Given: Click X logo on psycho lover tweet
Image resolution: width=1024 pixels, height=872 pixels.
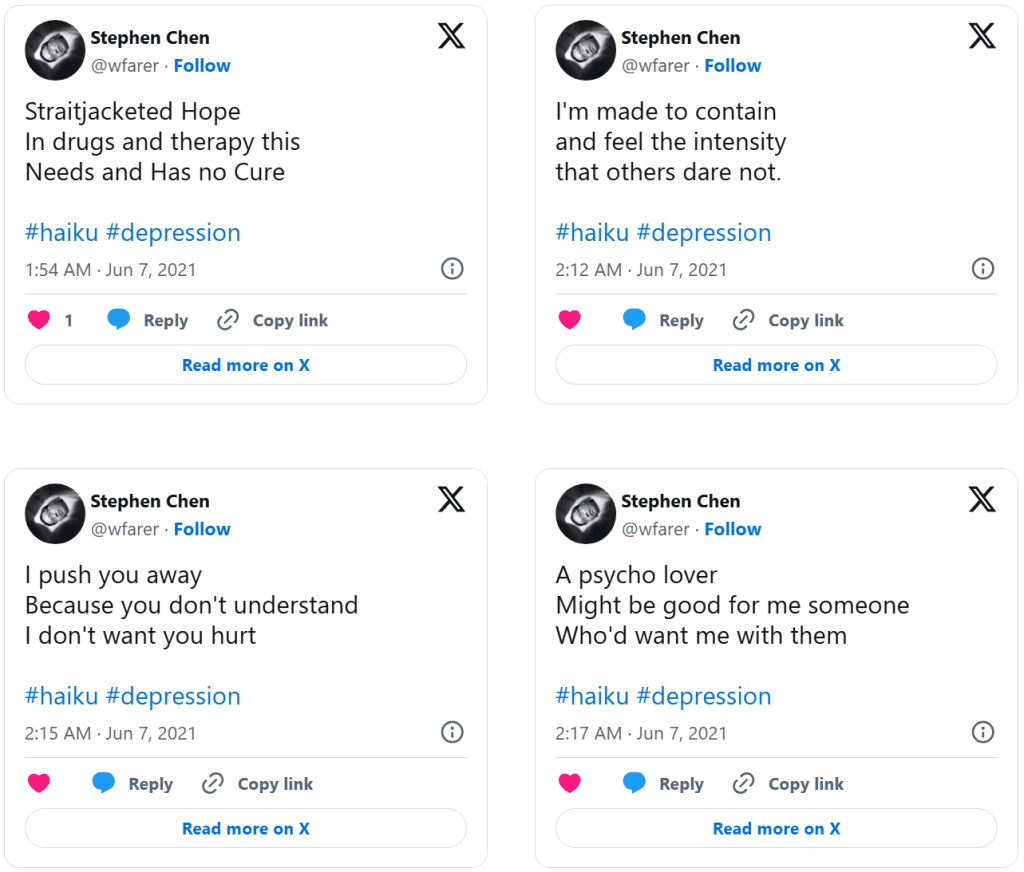Looking at the screenshot, I should click(x=982, y=499).
